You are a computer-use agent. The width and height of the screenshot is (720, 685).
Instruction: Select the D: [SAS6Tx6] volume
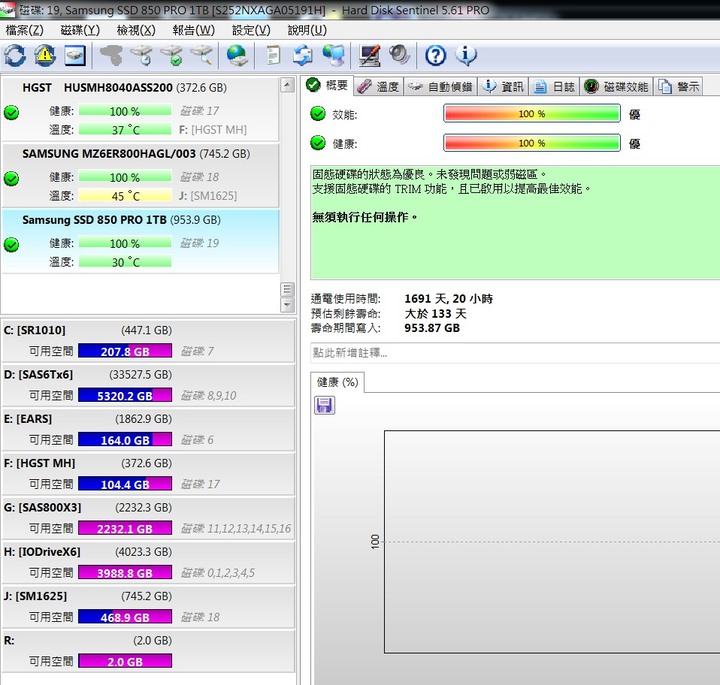coord(148,385)
